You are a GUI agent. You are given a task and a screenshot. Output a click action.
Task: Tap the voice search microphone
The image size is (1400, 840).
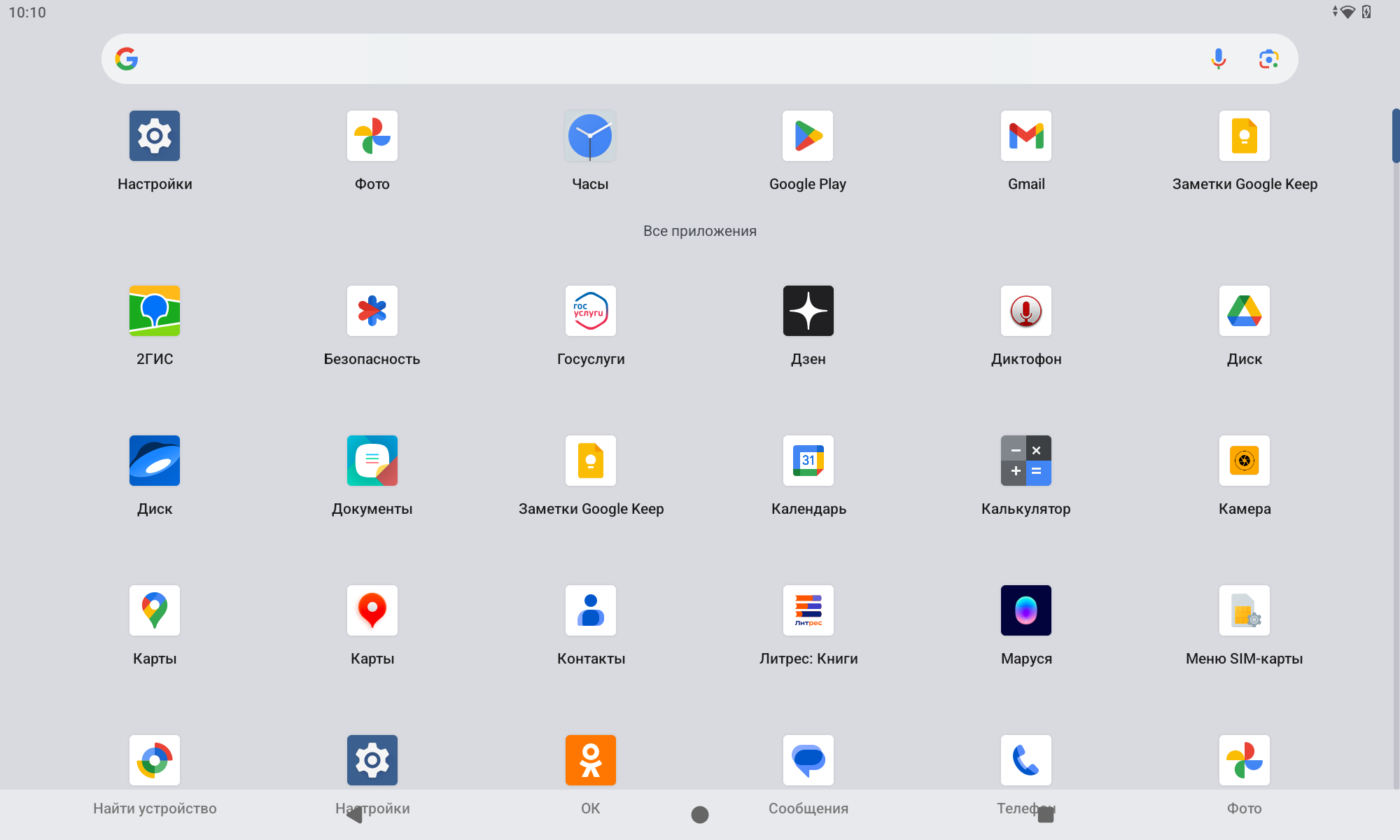1218,59
